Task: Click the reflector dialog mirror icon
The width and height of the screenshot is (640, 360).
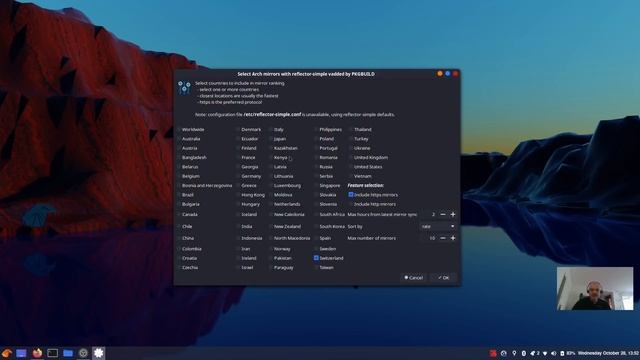Action: click(184, 87)
